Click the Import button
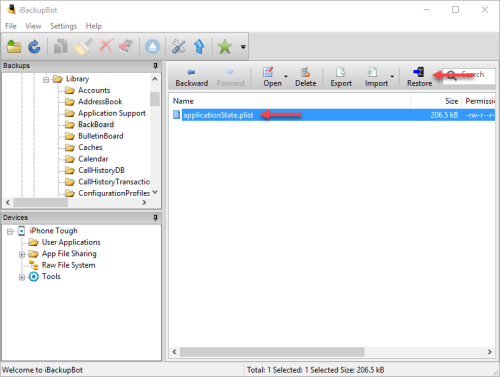 376,77
